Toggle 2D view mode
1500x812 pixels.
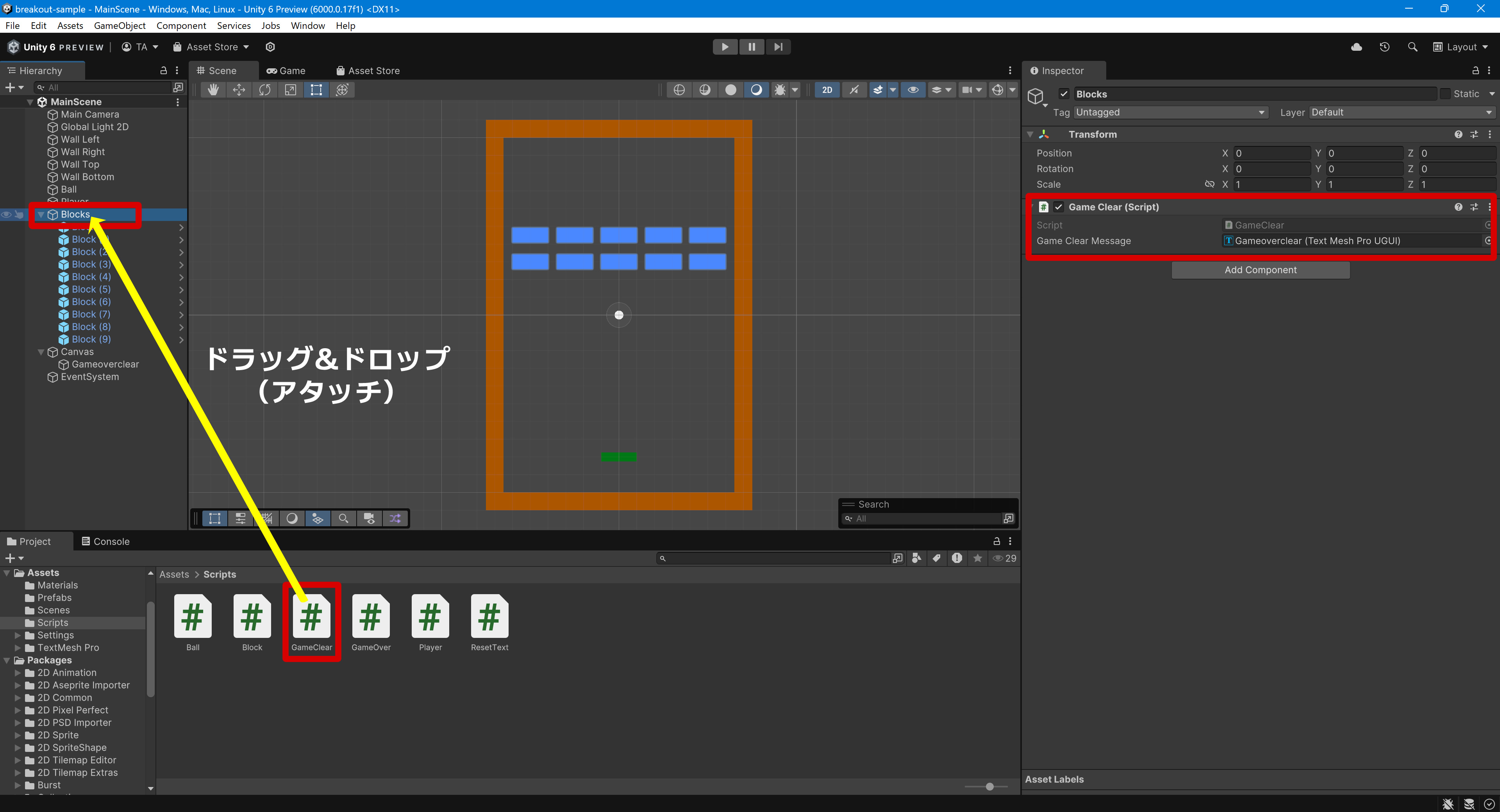(827, 90)
